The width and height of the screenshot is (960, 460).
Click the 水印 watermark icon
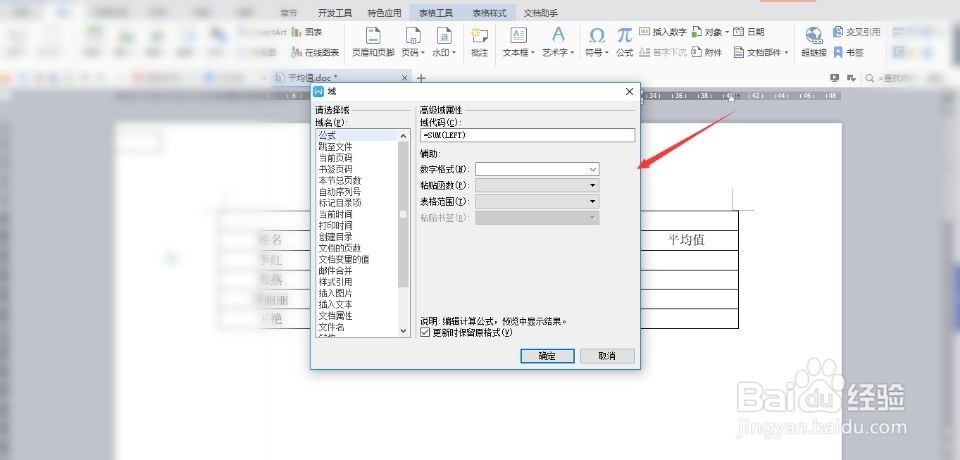point(444,36)
